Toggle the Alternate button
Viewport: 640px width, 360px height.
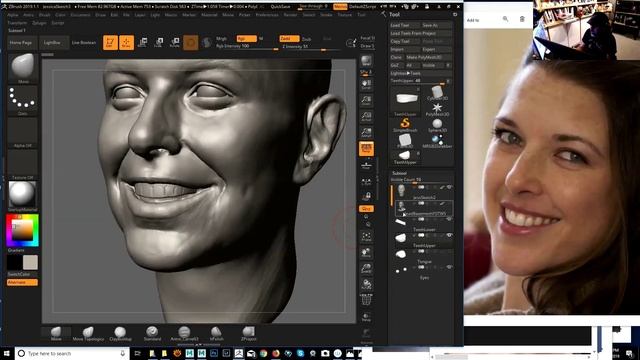click(22, 282)
